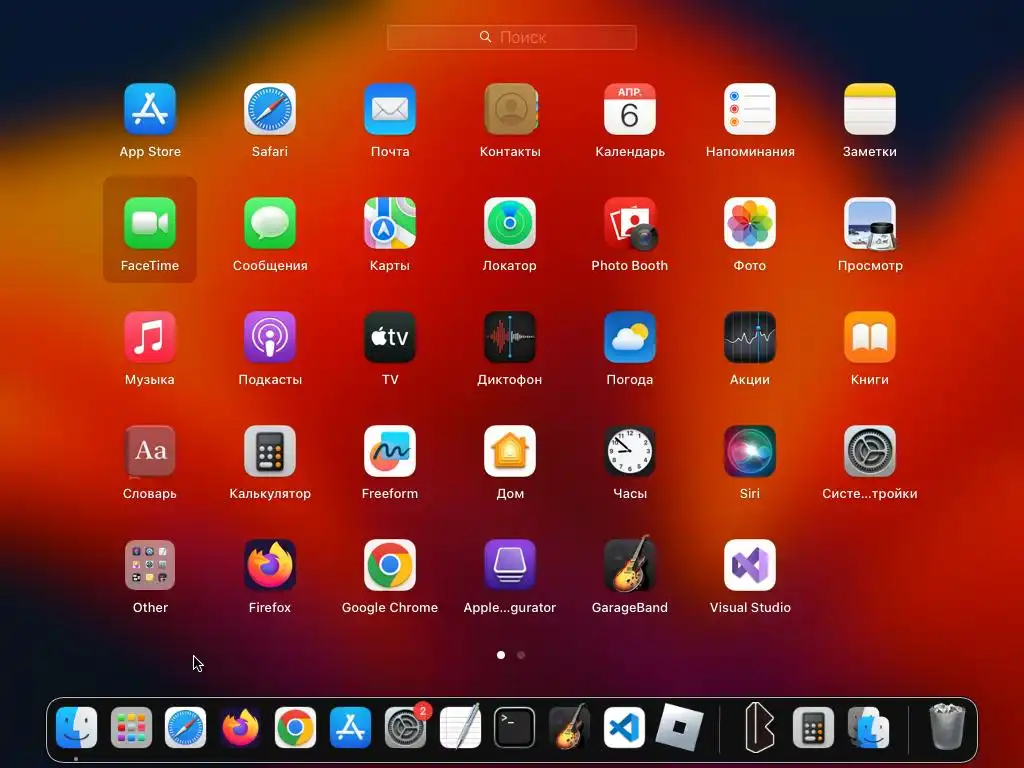Launch Safari from the Launchpad grid
This screenshot has height=768, width=1024.
point(270,109)
